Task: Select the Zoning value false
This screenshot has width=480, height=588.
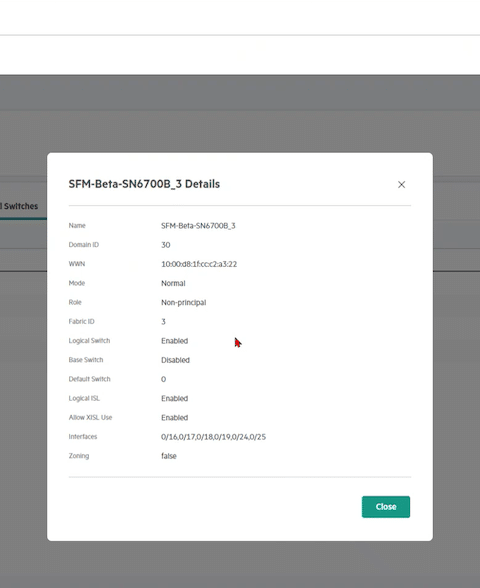Action: coord(168,456)
